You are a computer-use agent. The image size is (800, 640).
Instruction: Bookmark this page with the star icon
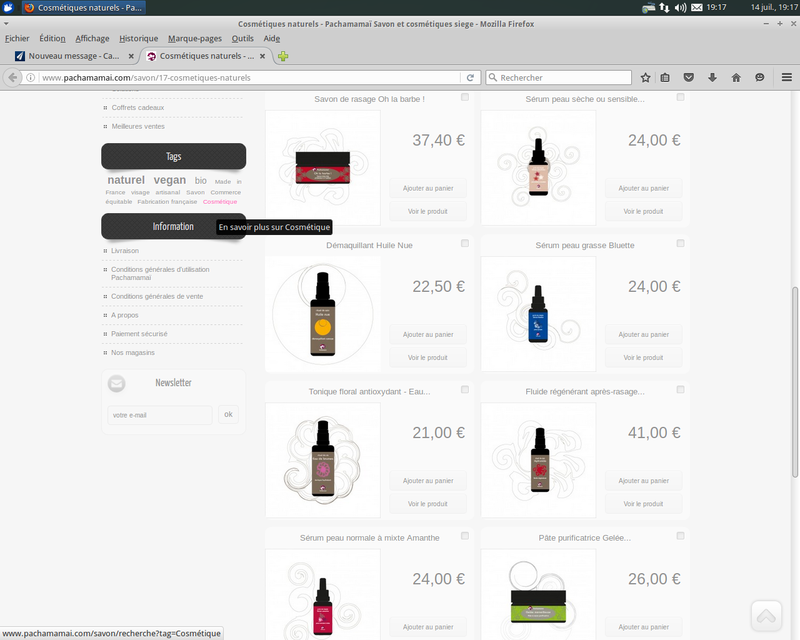click(x=645, y=78)
